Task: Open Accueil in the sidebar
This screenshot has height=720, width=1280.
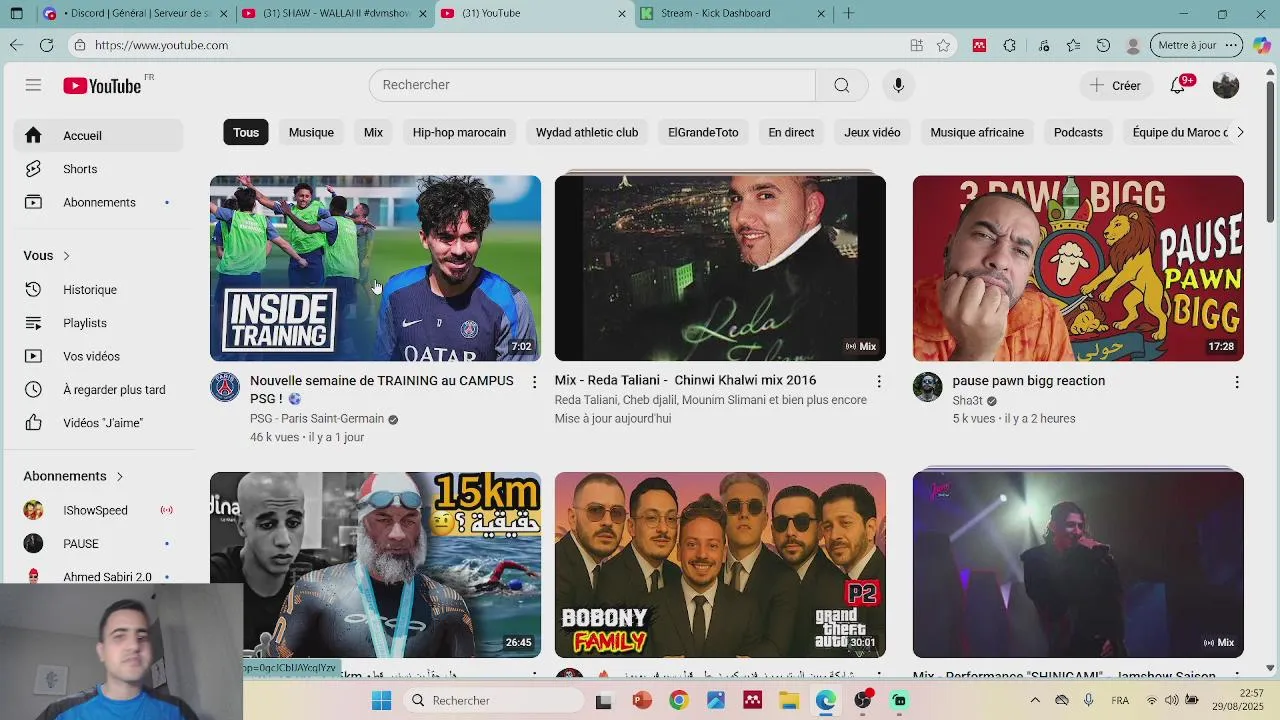Action: (98, 135)
